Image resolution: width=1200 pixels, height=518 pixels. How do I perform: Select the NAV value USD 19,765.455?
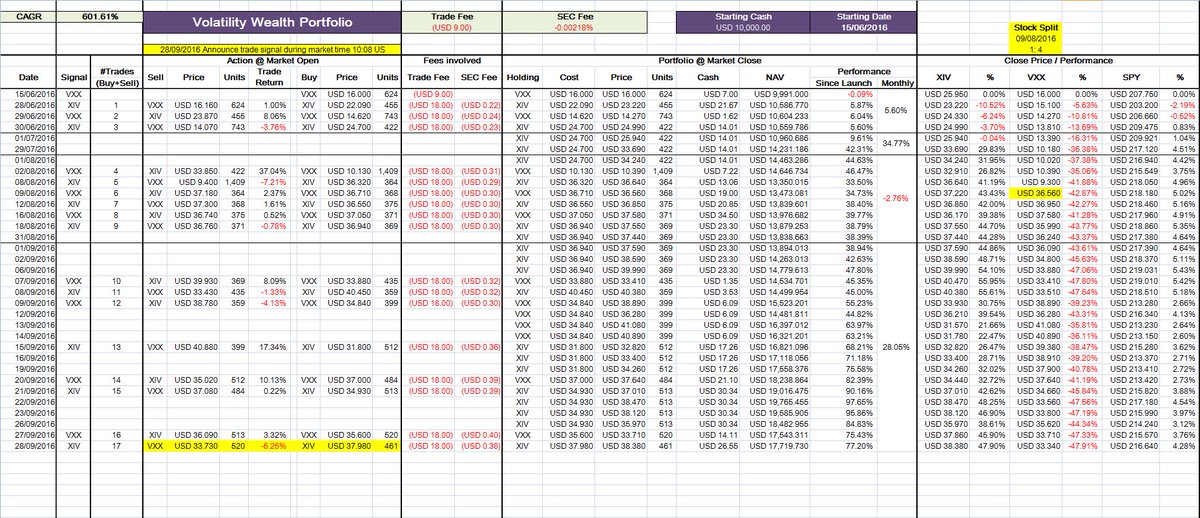pos(775,402)
